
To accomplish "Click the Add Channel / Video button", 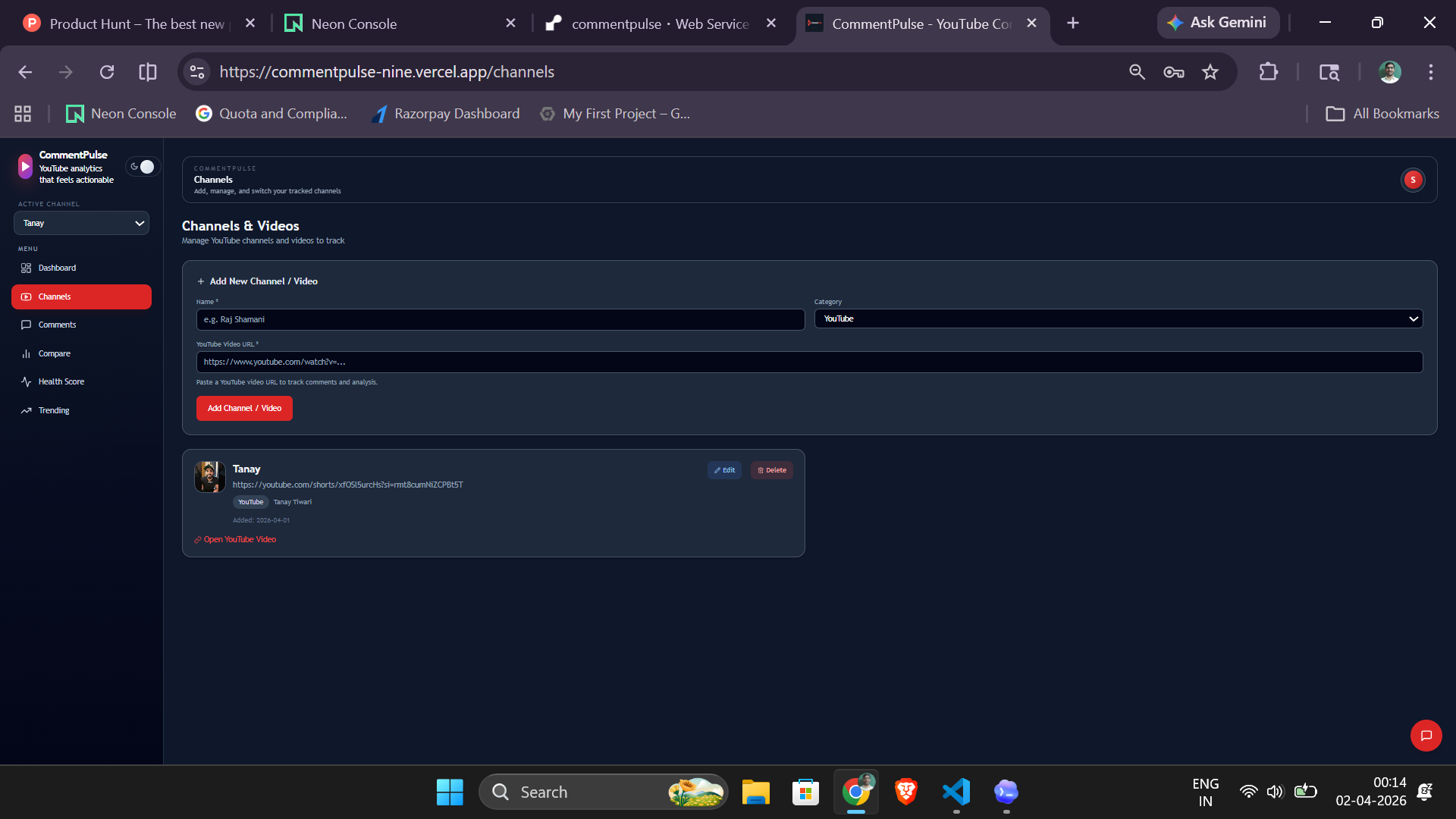I will pos(243,408).
